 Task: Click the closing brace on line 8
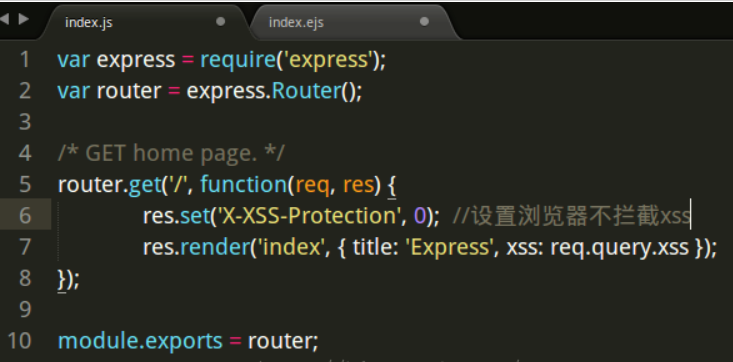[x=62, y=279]
